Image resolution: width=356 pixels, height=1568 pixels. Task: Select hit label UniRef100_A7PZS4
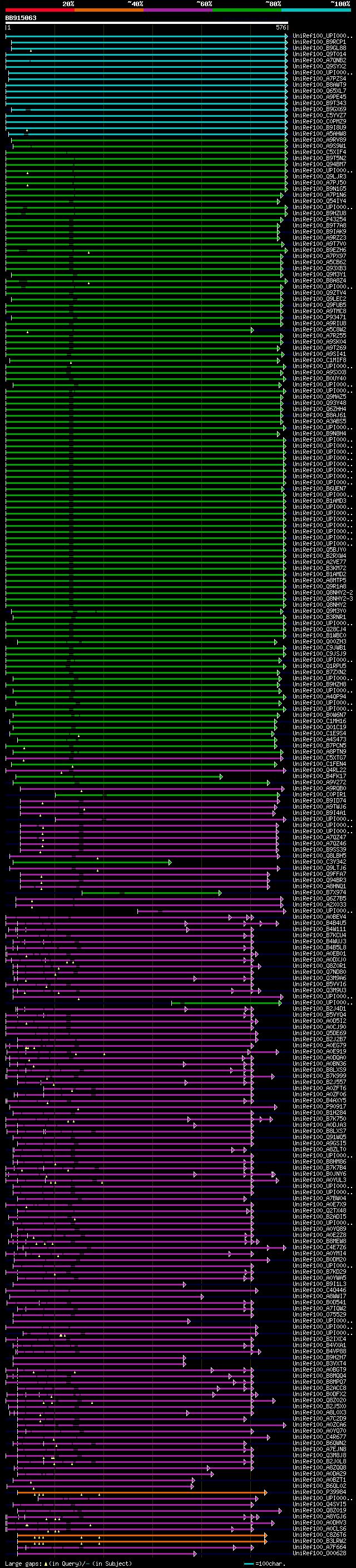tap(319, 78)
